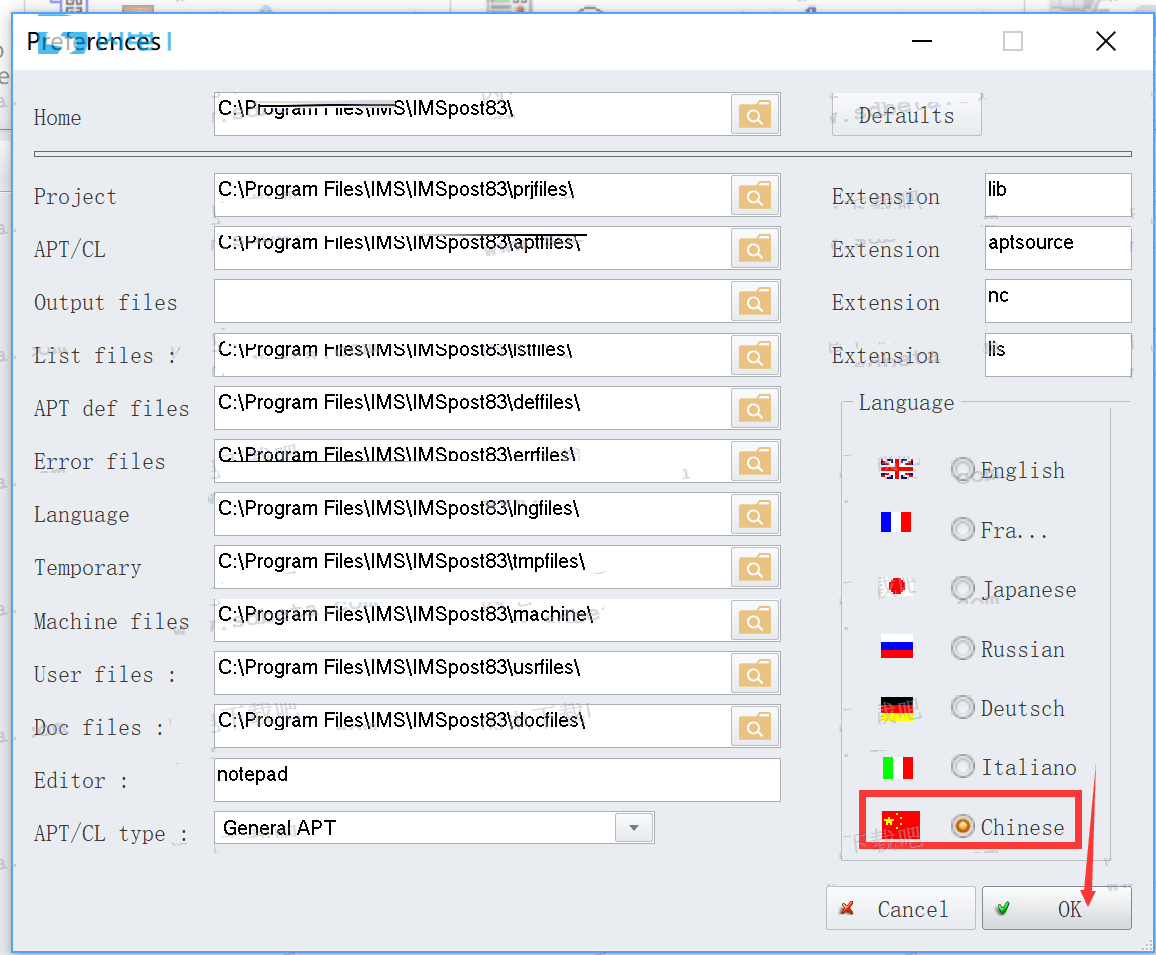Browse folder for Output files path
The width and height of the screenshot is (1156, 955).
pyautogui.click(x=755, y=302)
